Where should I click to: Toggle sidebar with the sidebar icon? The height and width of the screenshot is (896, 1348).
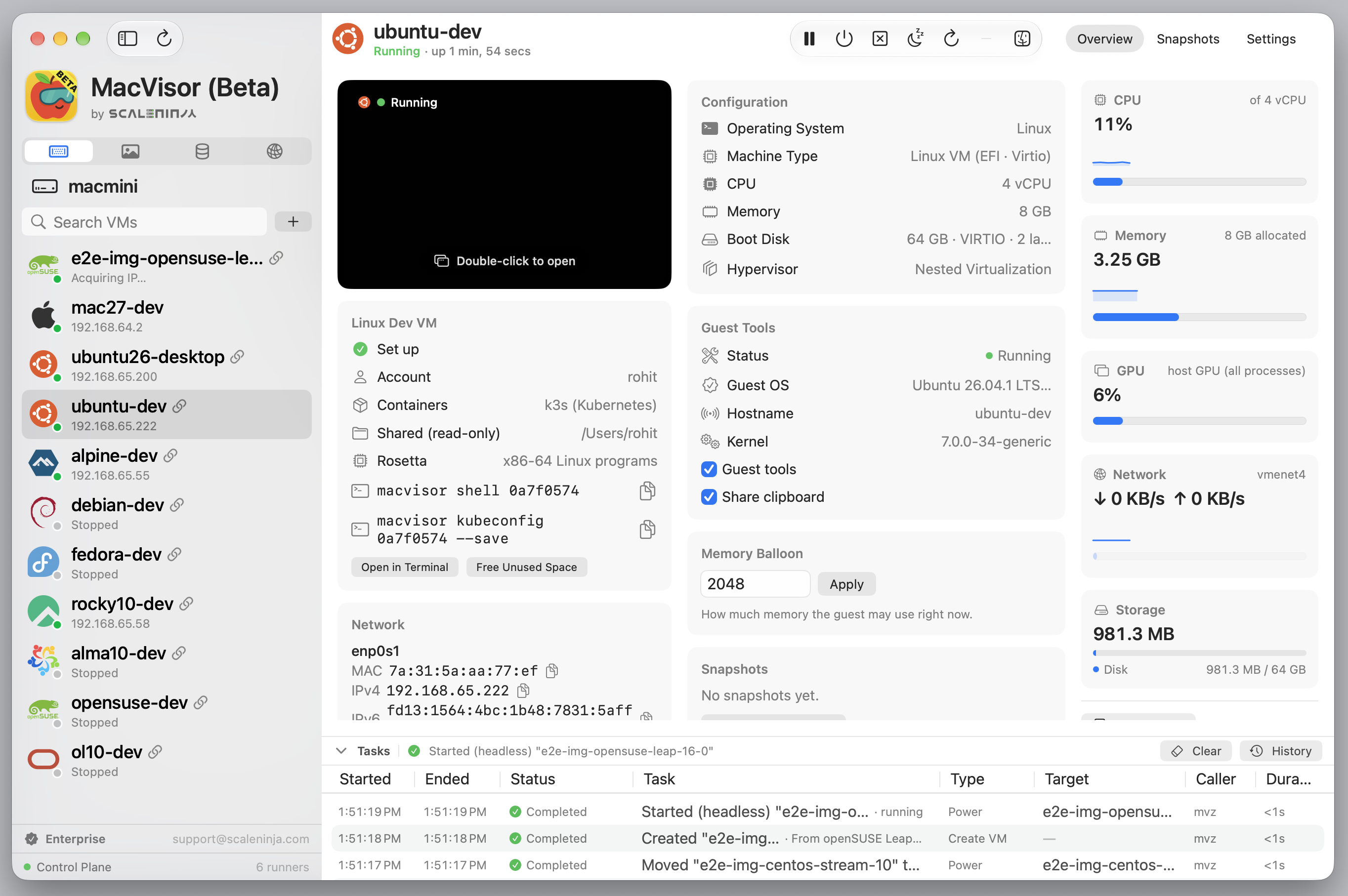(127, 39)
